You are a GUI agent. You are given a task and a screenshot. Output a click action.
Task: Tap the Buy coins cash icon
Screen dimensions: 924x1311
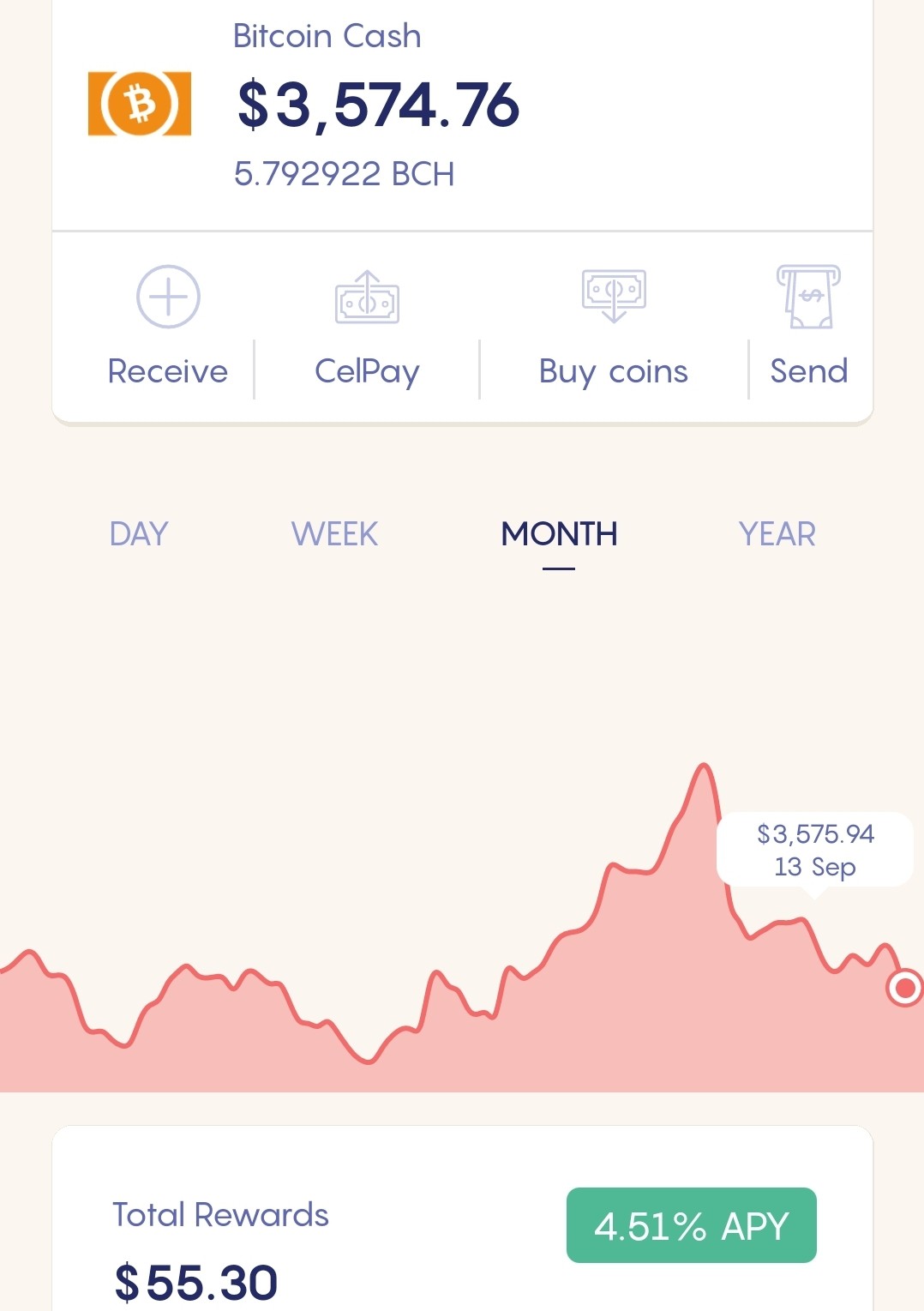pyautogui.click(x=614, y=296)
